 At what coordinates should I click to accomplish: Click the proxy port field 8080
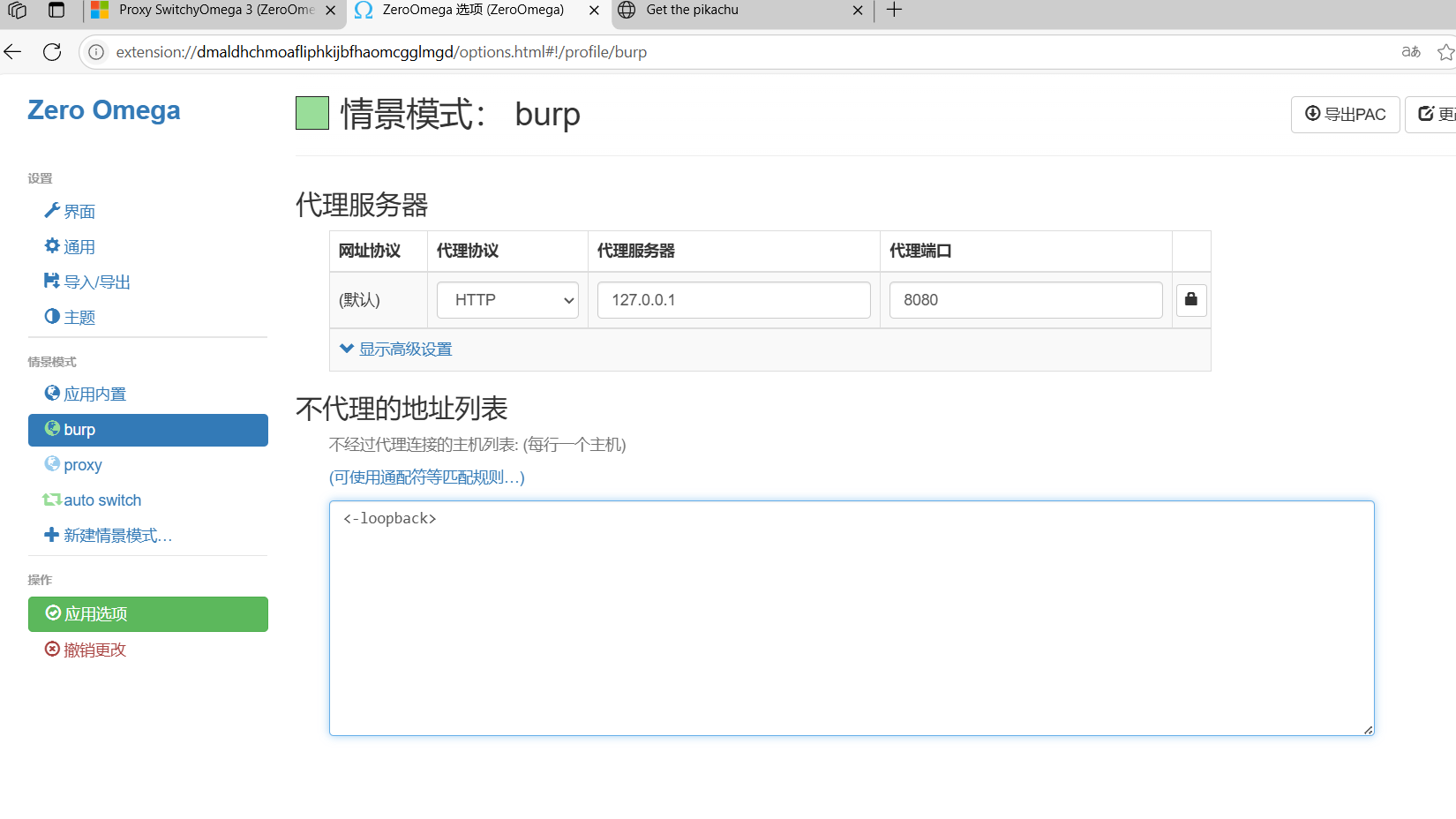1025,300
